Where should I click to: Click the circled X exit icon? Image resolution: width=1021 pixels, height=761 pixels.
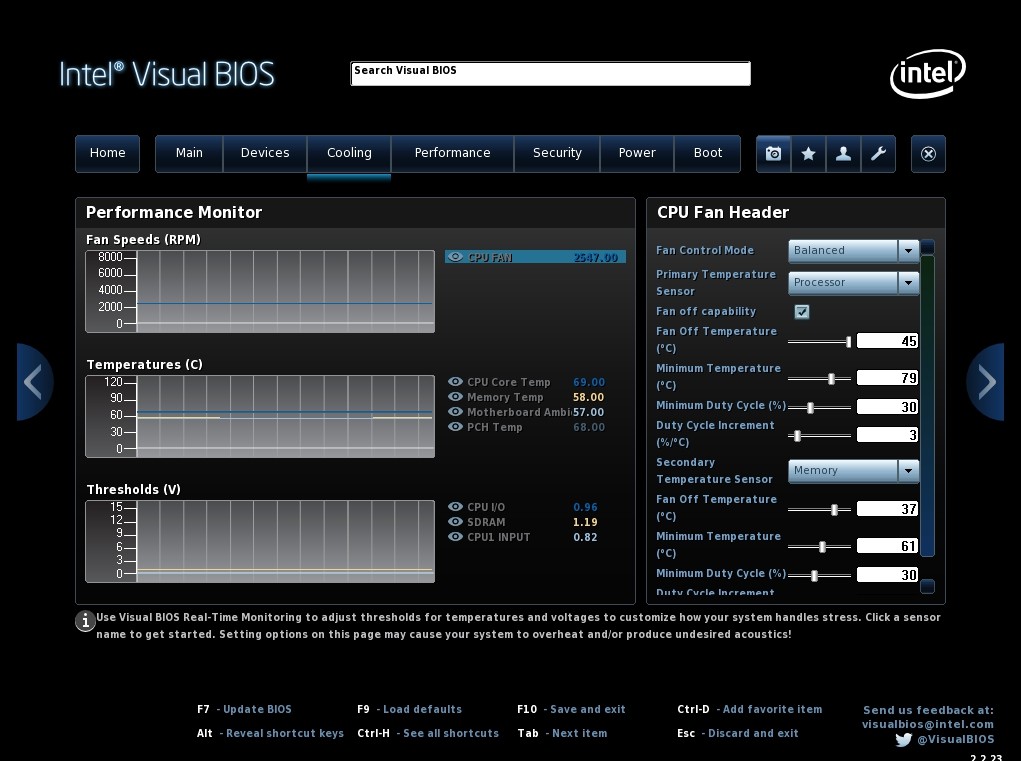928,154
